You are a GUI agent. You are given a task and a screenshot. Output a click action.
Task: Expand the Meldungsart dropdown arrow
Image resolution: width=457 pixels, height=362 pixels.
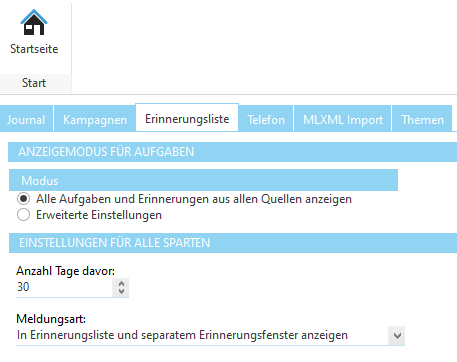click(x=397, y=335)
